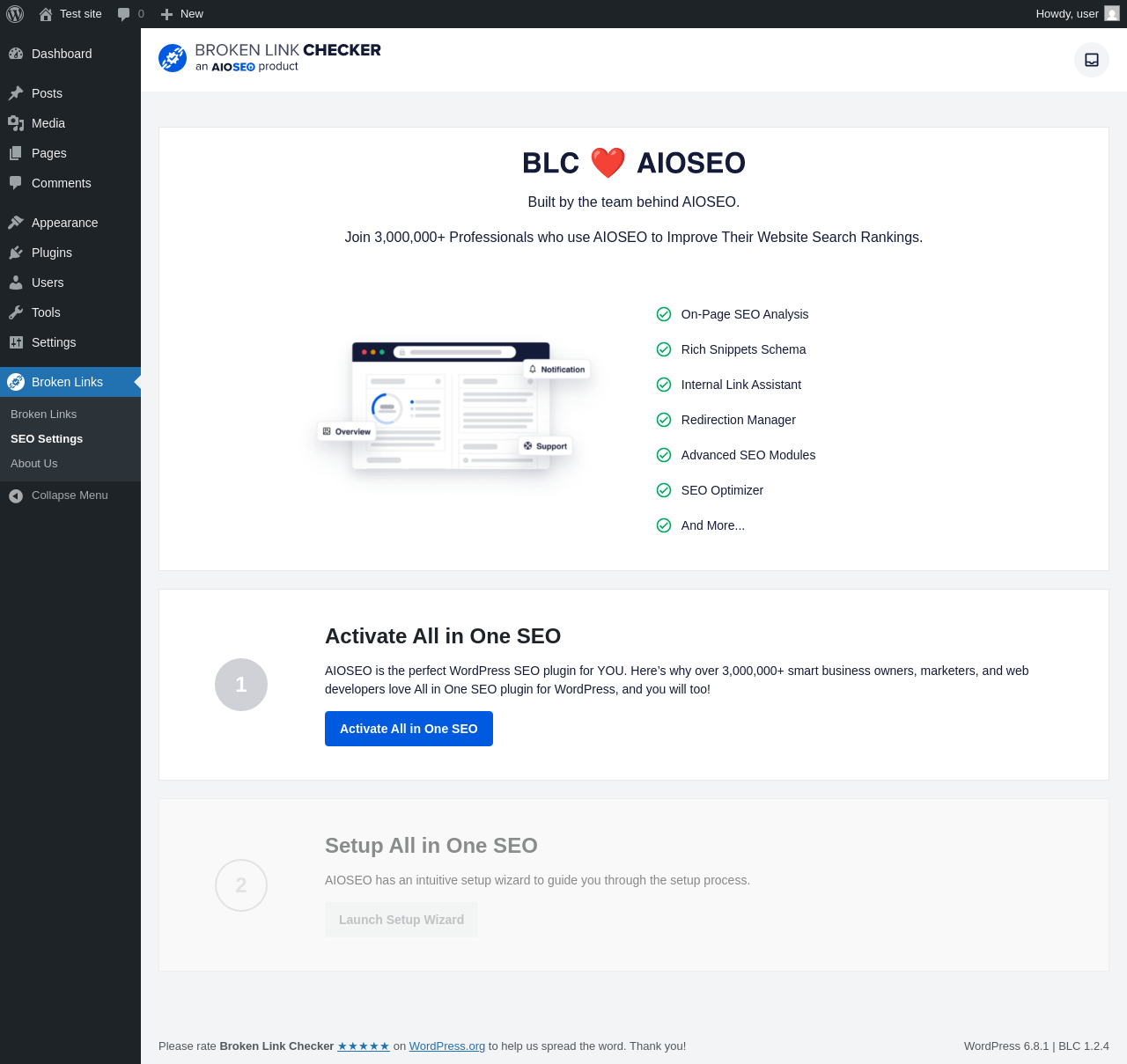
Task: Click the Broken Links chain icon in sidebar
Action: click(16, 382)
